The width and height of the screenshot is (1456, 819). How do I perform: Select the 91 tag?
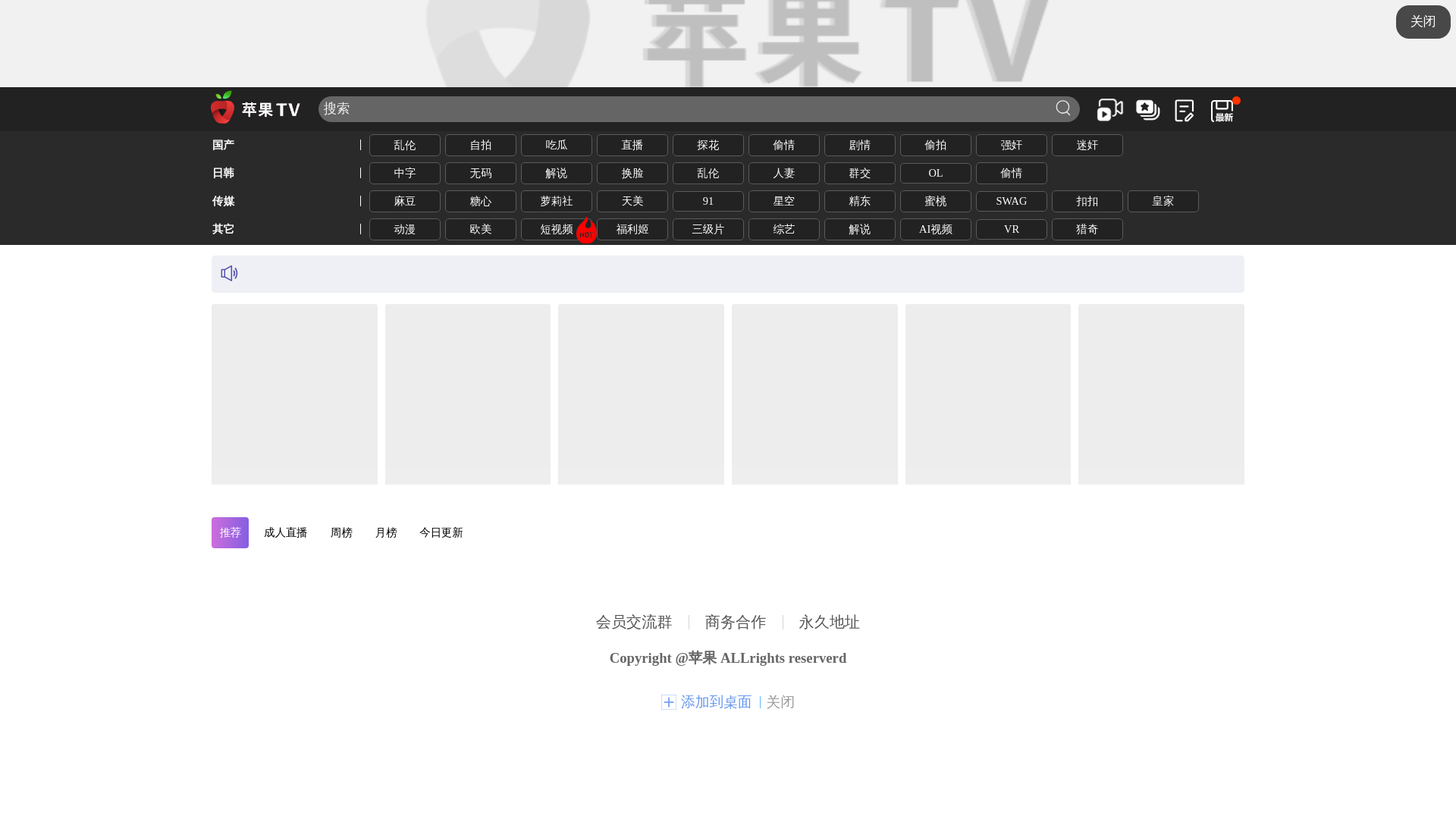[708, 202]
